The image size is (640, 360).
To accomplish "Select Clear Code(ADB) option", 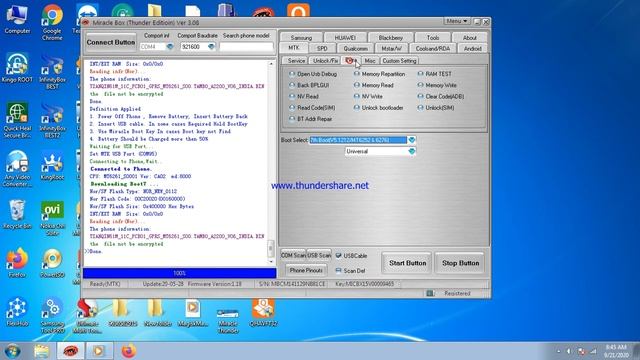I will 441,96.
